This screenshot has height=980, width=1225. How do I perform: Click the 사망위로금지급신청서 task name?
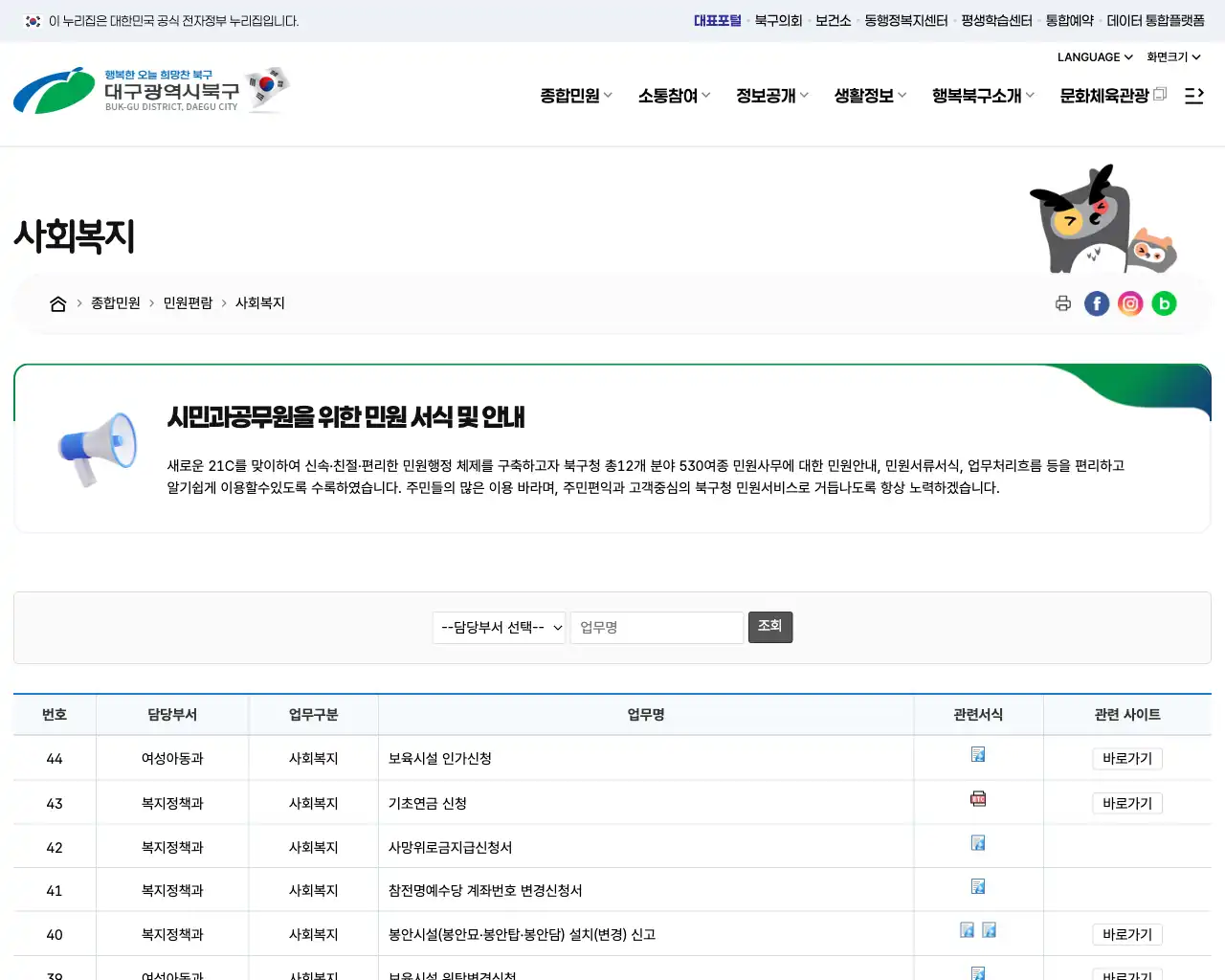[x=450, y=848]
